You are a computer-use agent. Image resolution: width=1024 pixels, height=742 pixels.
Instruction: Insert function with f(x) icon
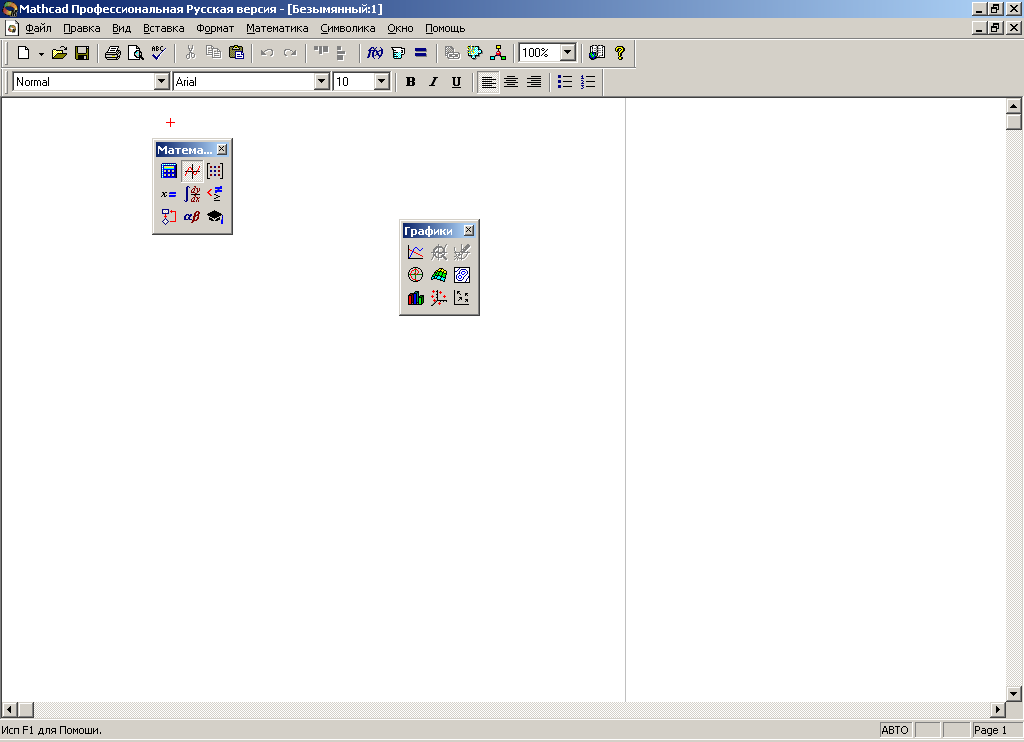coord(375,53)
